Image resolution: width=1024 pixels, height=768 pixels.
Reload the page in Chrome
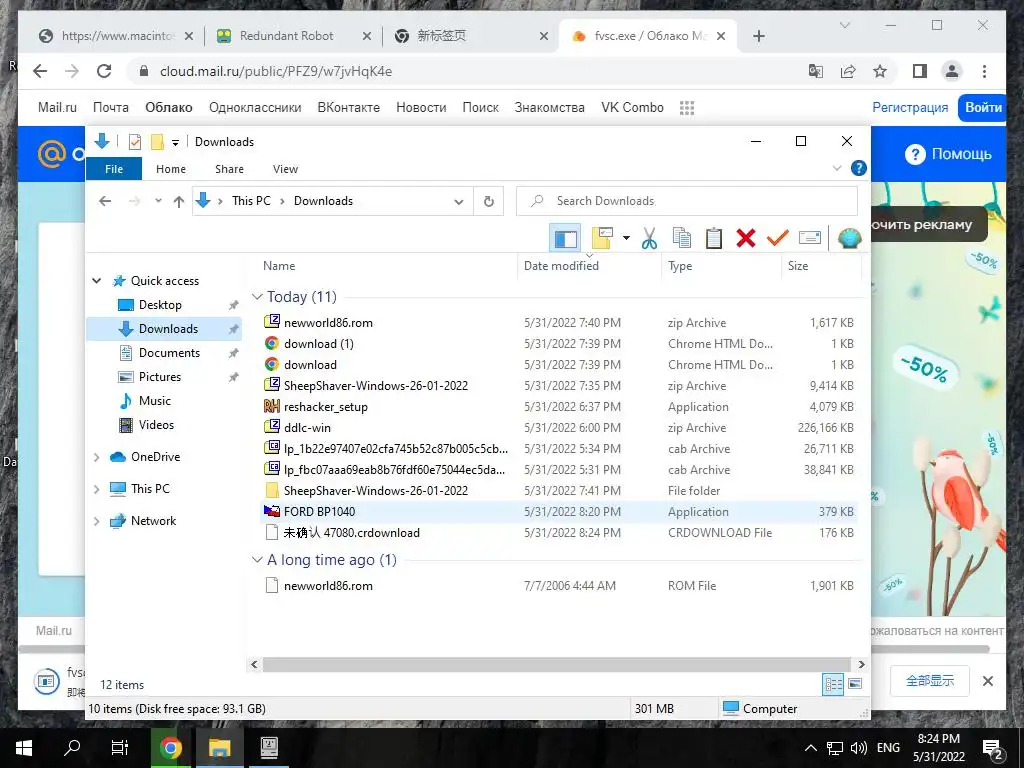coord(104,71)
